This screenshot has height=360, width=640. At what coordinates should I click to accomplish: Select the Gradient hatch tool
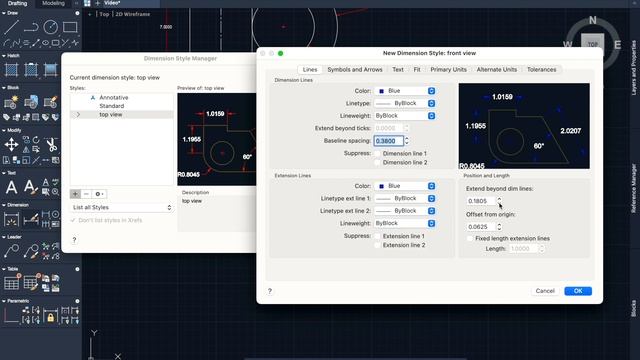[x=51, y=70]
